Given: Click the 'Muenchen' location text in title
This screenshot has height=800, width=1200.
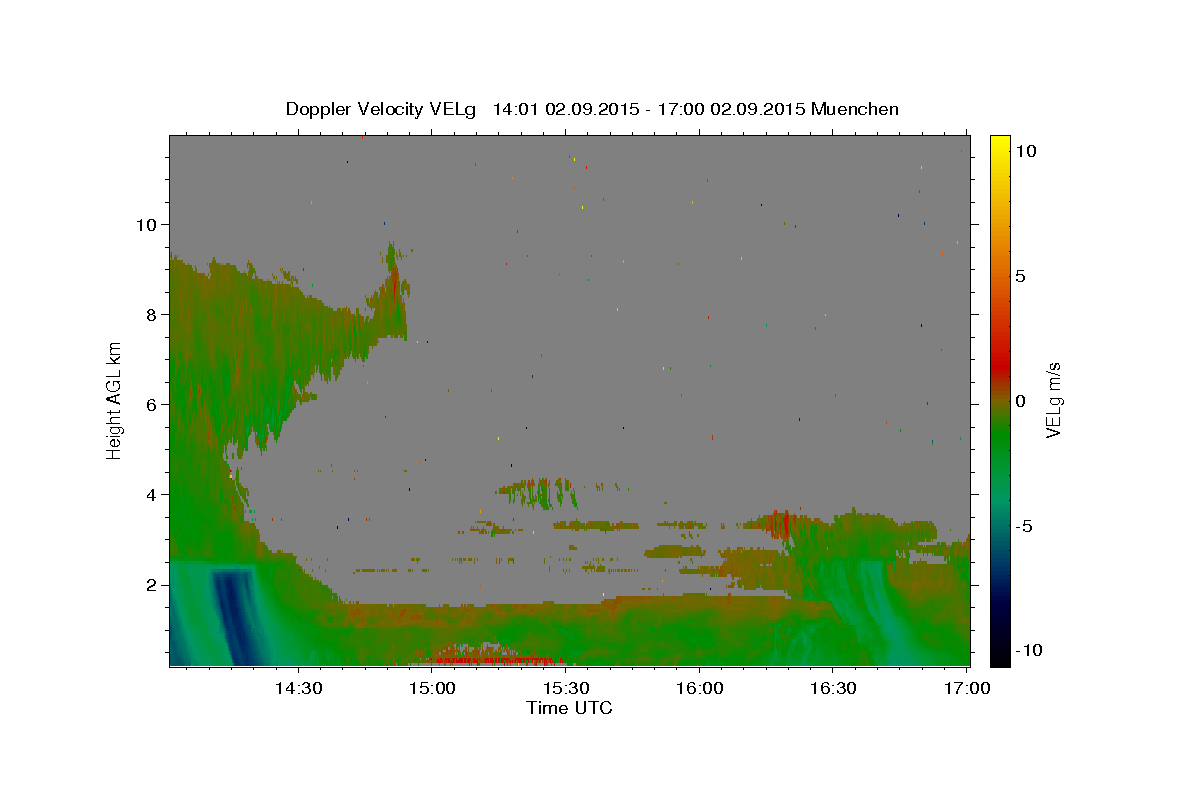Looking at the screenshot, I should click(x=855, y=109).
